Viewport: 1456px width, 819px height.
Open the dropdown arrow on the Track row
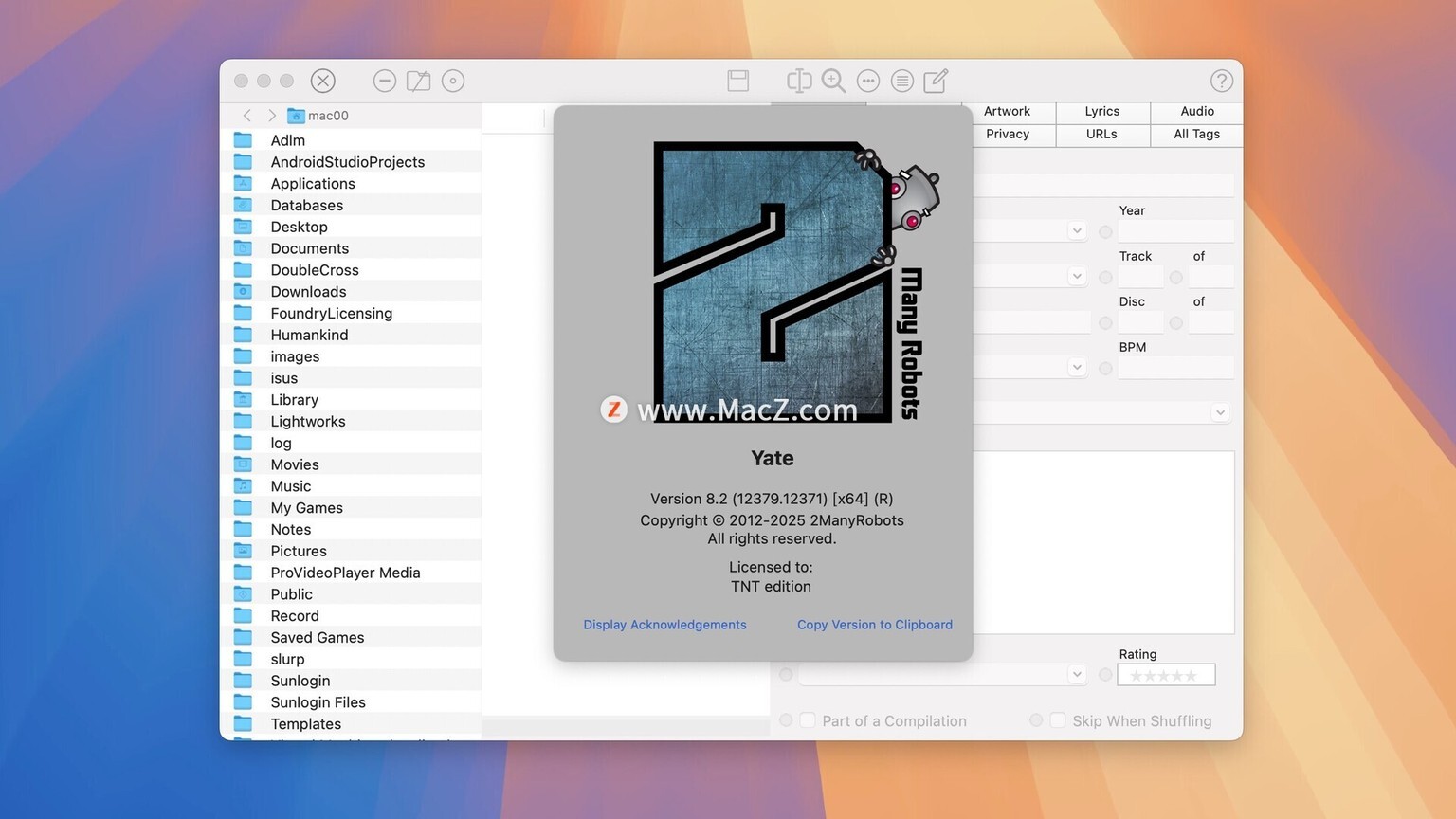coord(1077,276)
